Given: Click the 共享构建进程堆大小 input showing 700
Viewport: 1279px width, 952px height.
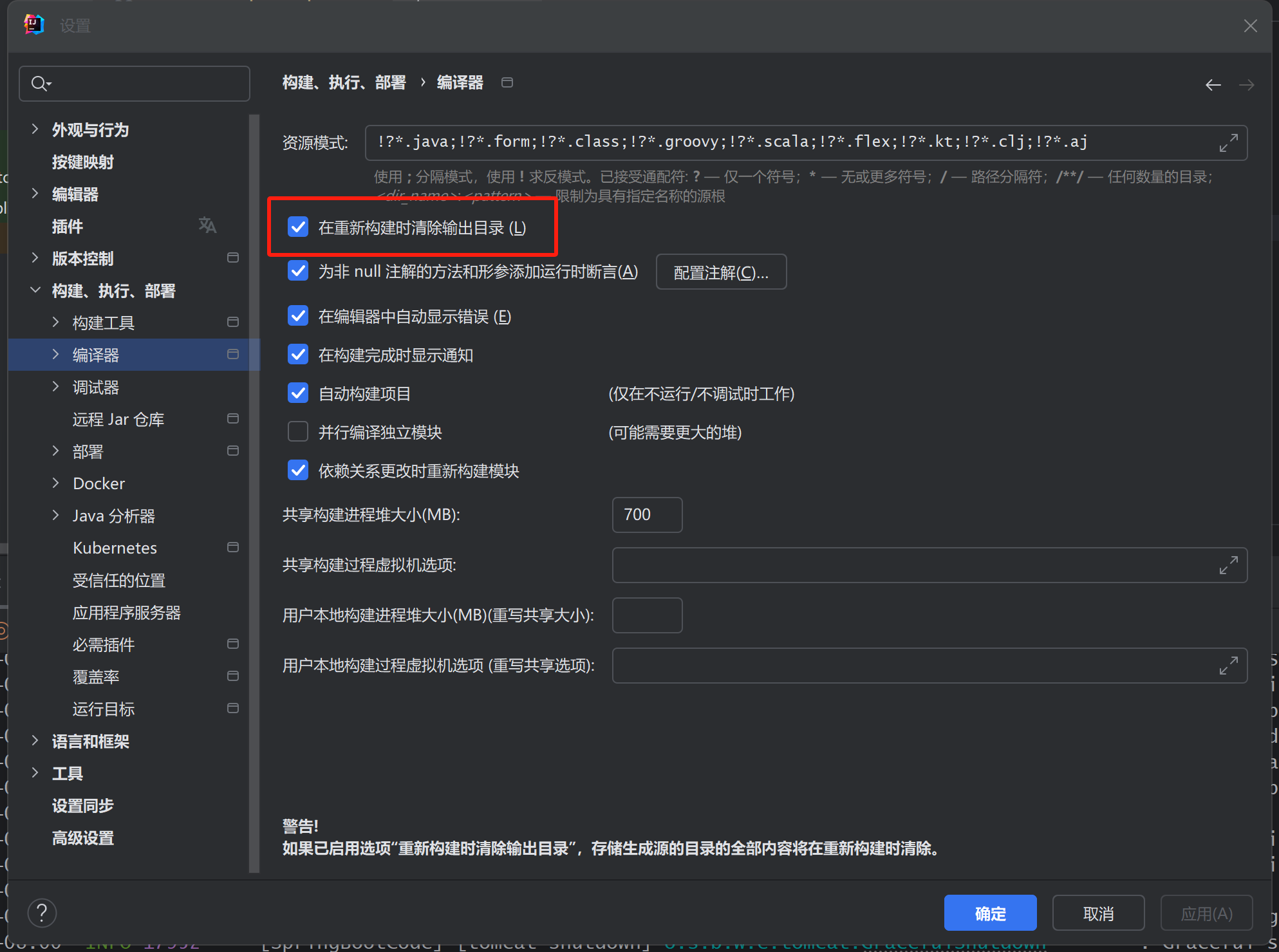Looking at the screenshot, I should (646, 515).
